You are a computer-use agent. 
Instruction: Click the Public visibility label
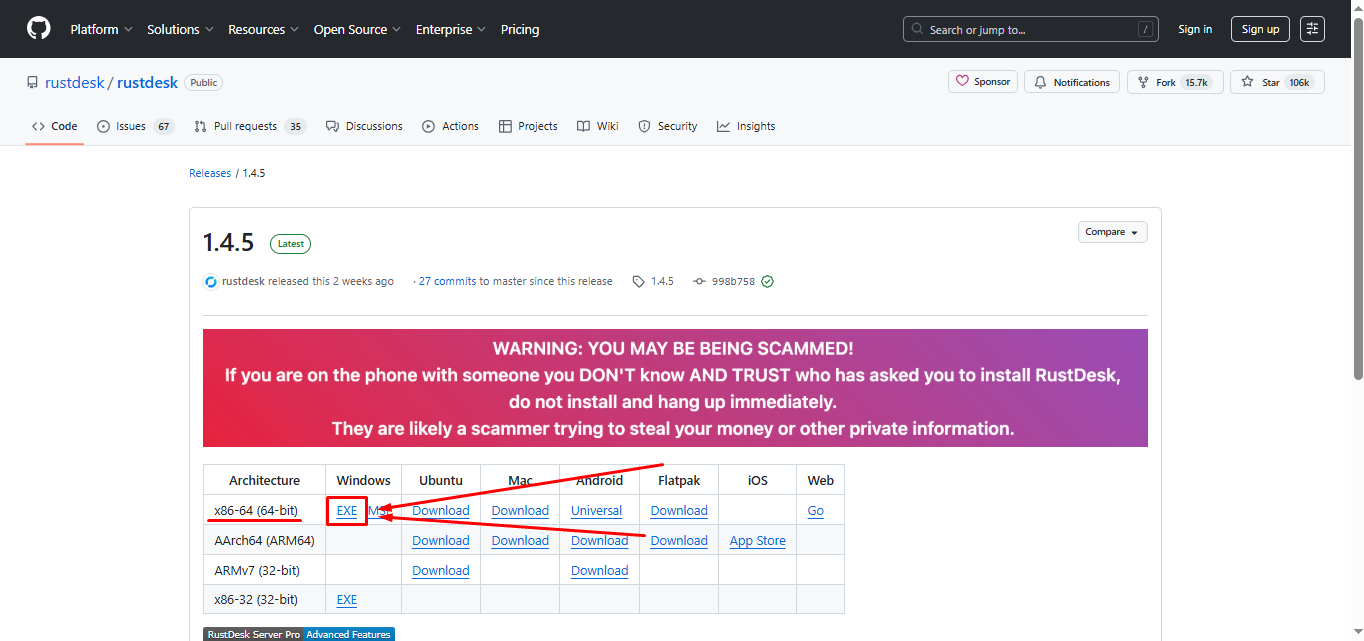[x=204, y=83]
